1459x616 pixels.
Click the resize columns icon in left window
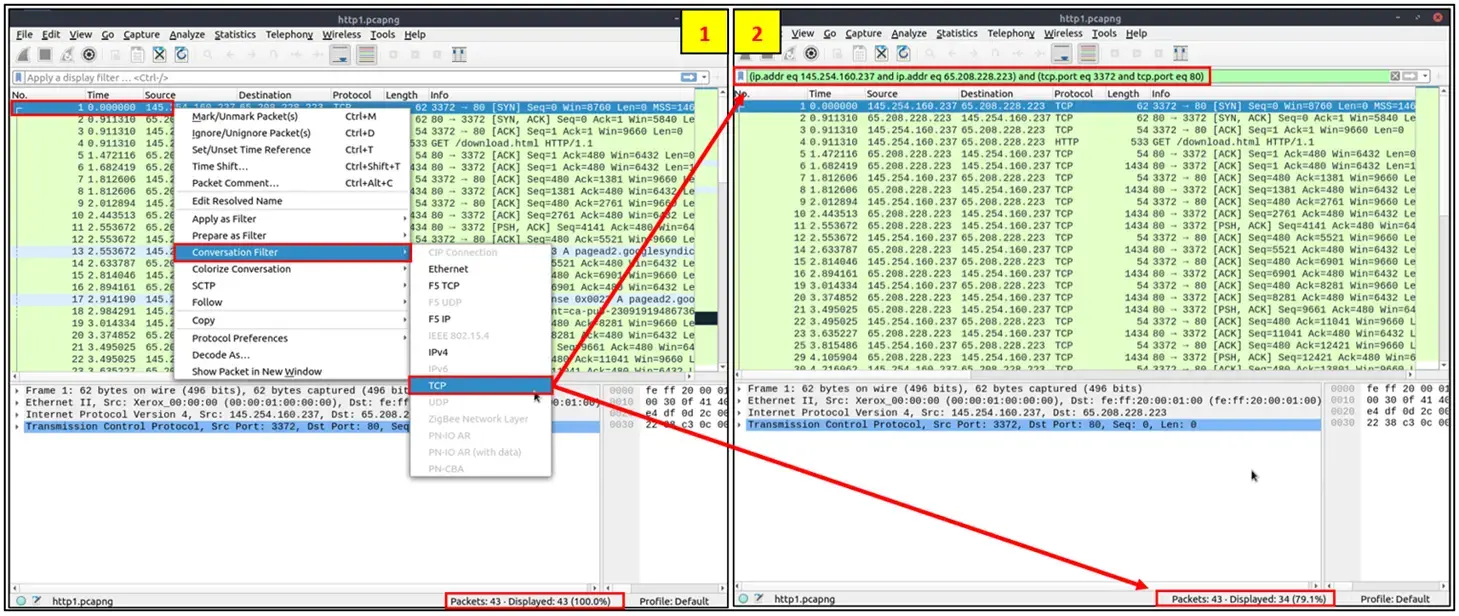click(x=458, y=55)
